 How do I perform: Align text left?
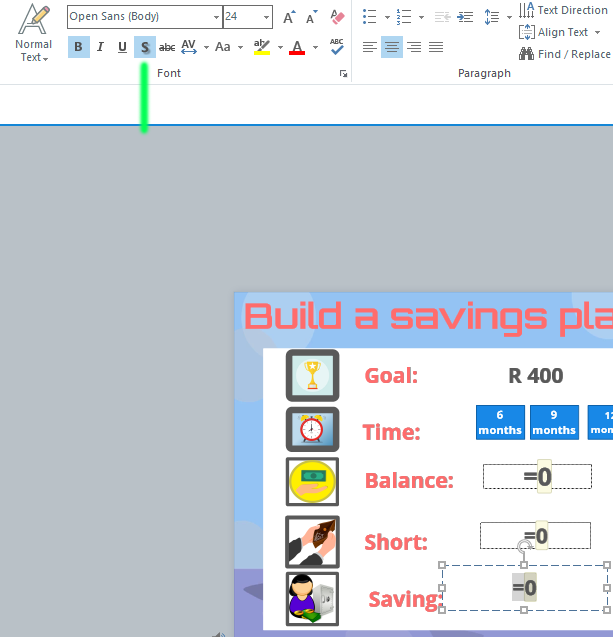pyautogui.click(x=370, y=47)
